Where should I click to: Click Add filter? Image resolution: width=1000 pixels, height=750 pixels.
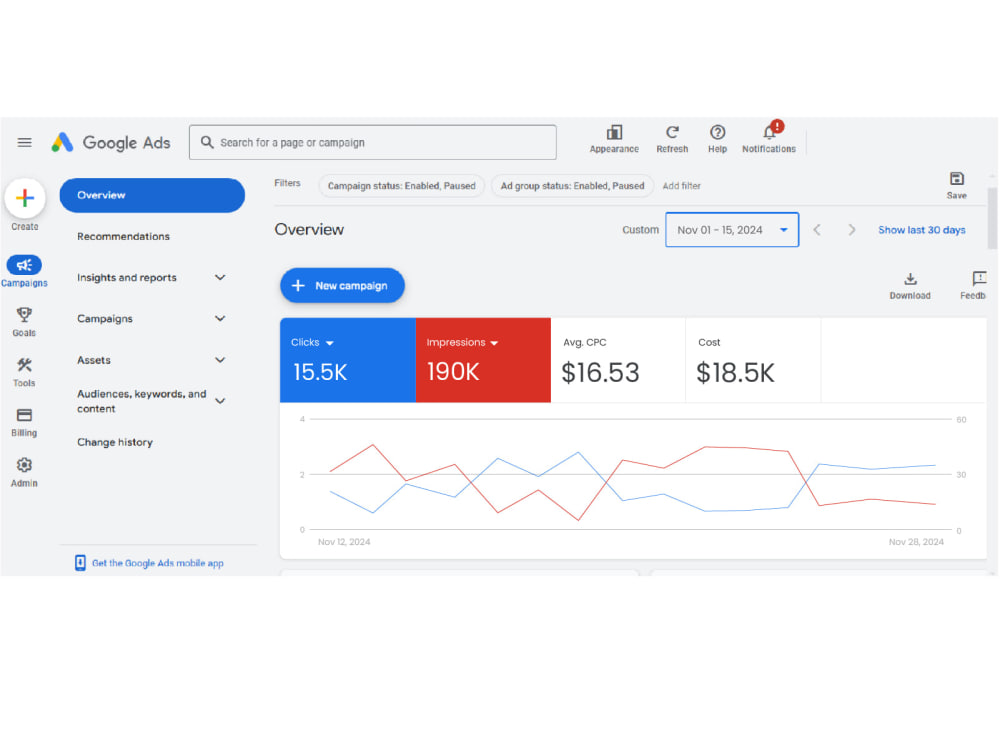(681, 186)
